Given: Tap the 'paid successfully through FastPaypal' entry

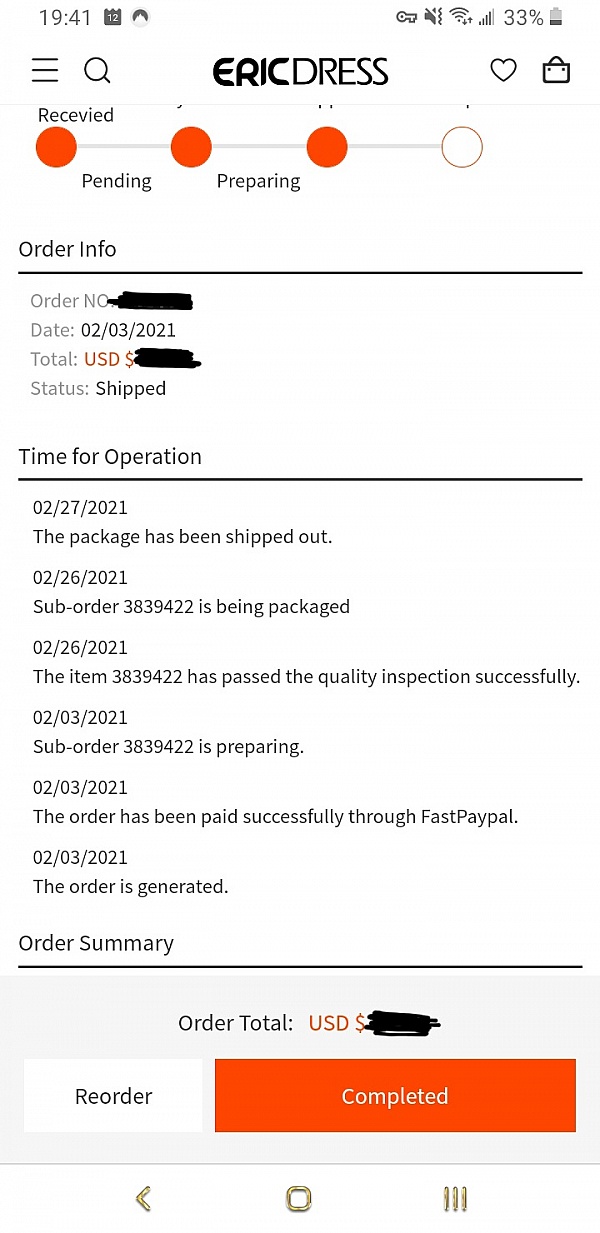Looking at the screenshot, I should [x=275, y=803].
